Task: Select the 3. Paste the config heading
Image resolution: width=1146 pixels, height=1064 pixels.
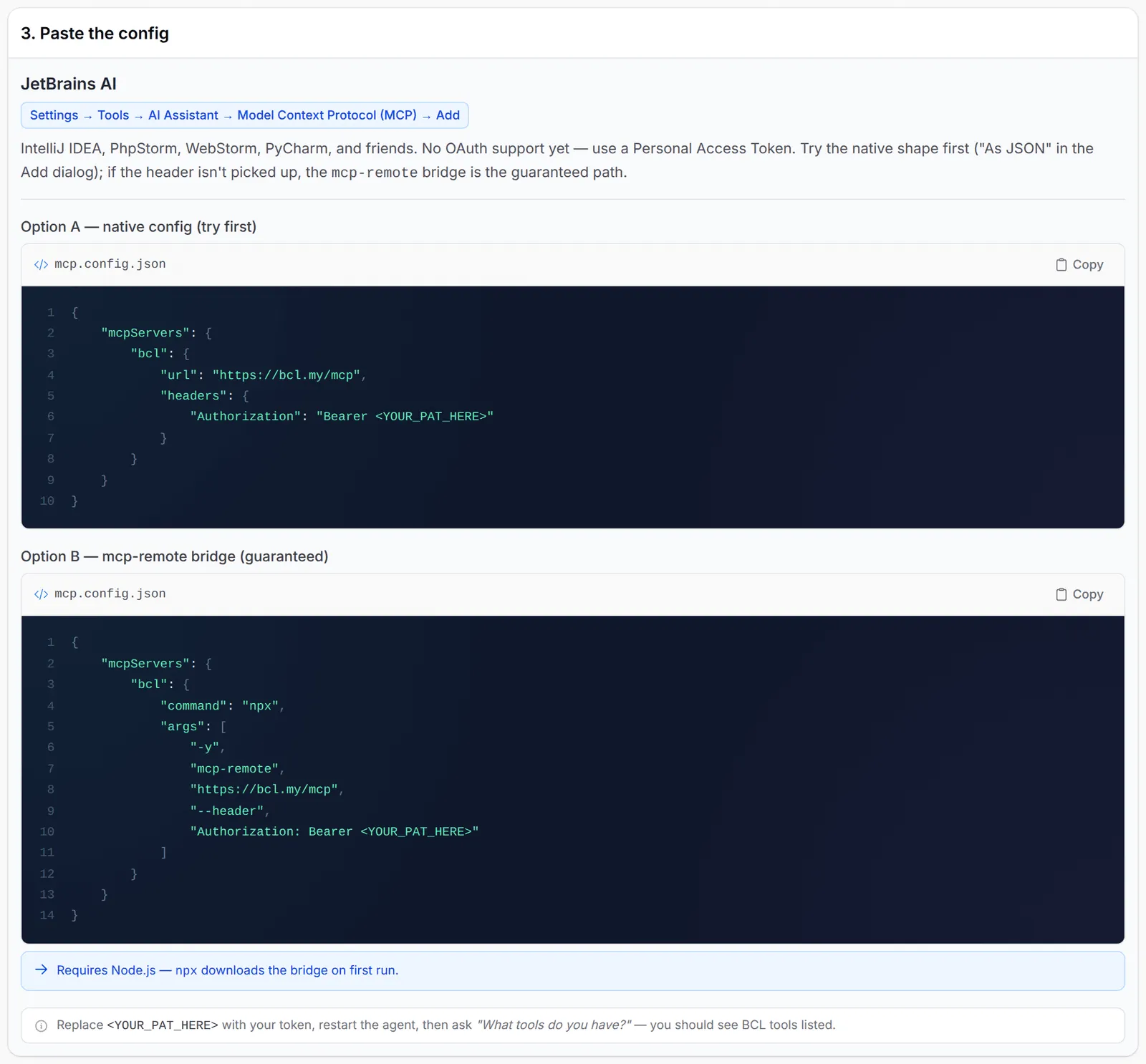Action: [x=95, y=34]
